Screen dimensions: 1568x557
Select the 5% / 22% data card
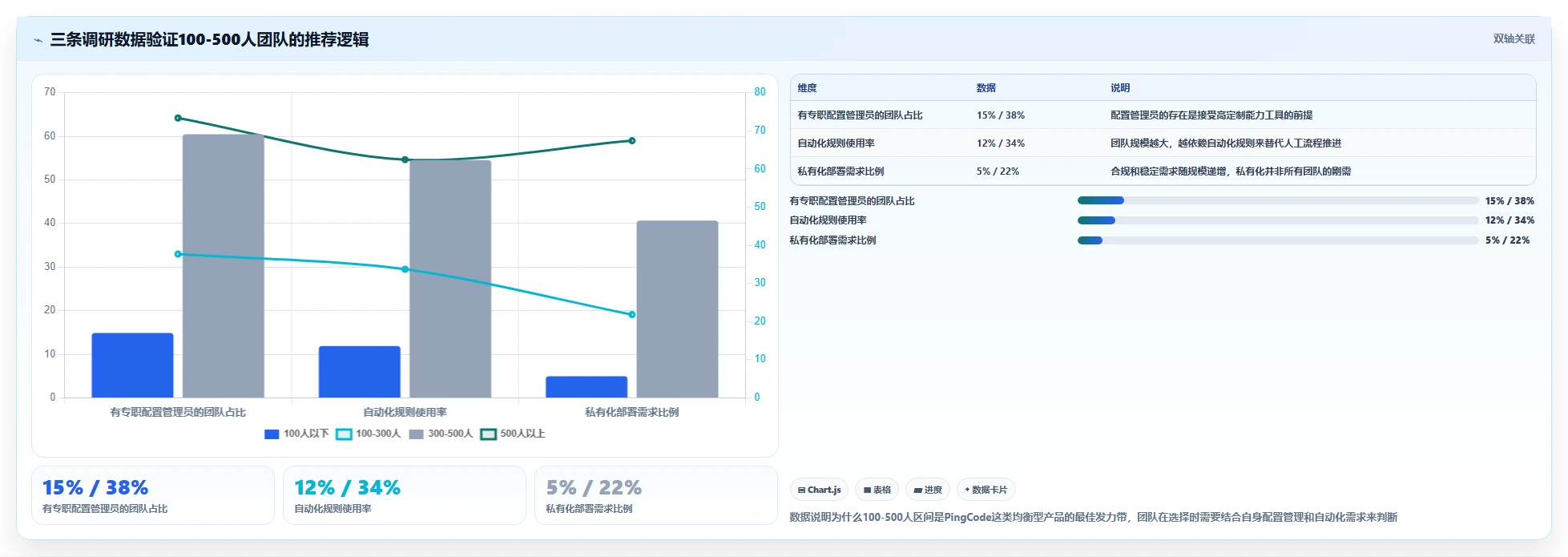click(x=656, y=495)
